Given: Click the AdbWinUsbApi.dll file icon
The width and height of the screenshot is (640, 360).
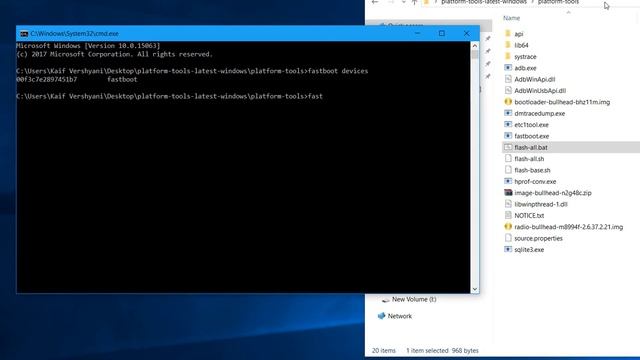Looking at the screenshot, I should point(508,90).
